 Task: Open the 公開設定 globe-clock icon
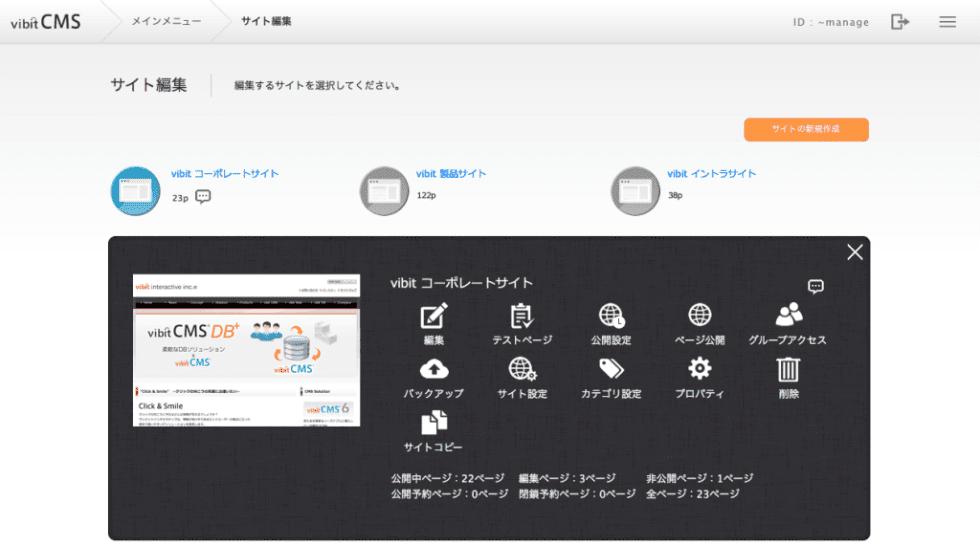[x=611, y=316]
